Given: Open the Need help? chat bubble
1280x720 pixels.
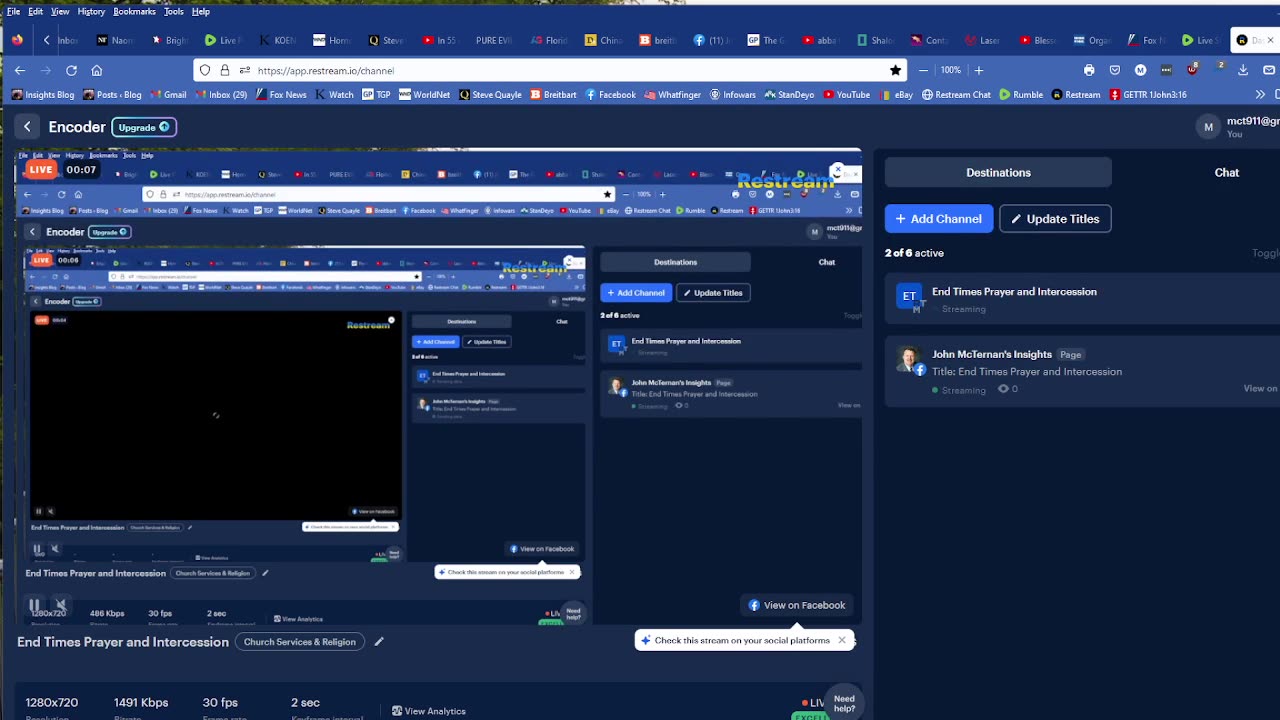Looking at the screenshot, I should pos(845,704).
